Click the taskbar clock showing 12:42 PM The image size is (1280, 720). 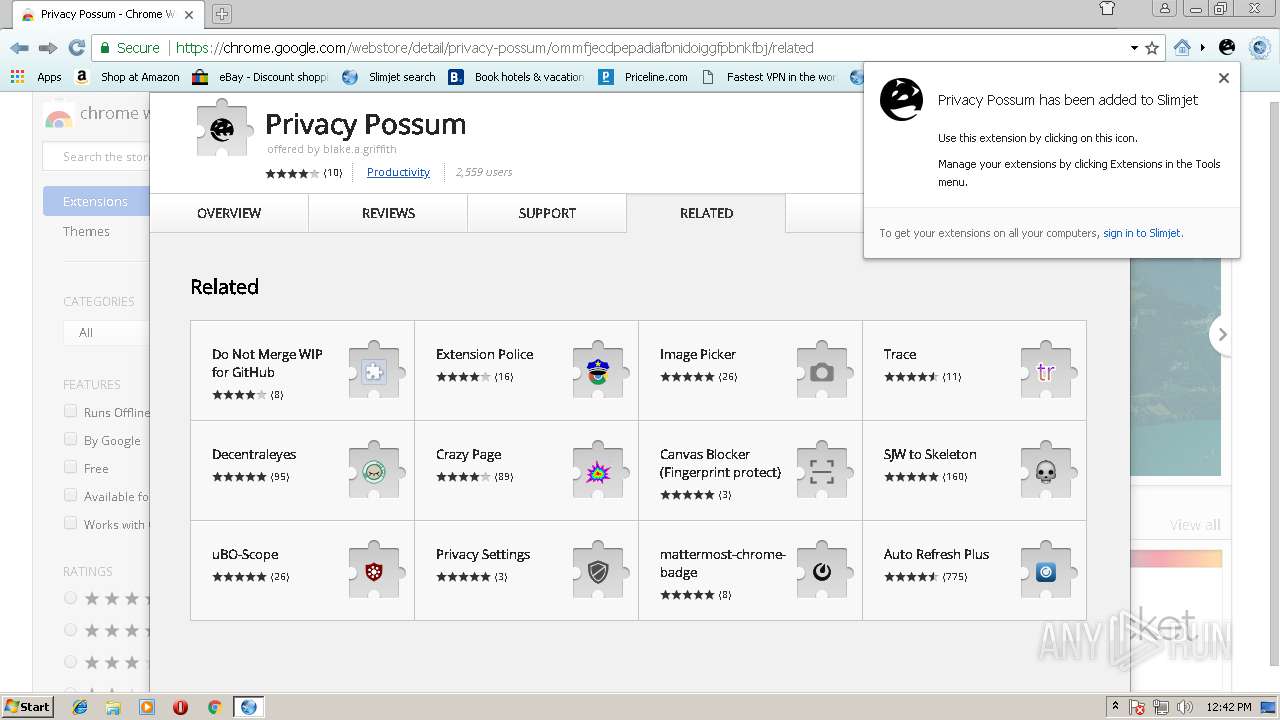coord(1229,707)
